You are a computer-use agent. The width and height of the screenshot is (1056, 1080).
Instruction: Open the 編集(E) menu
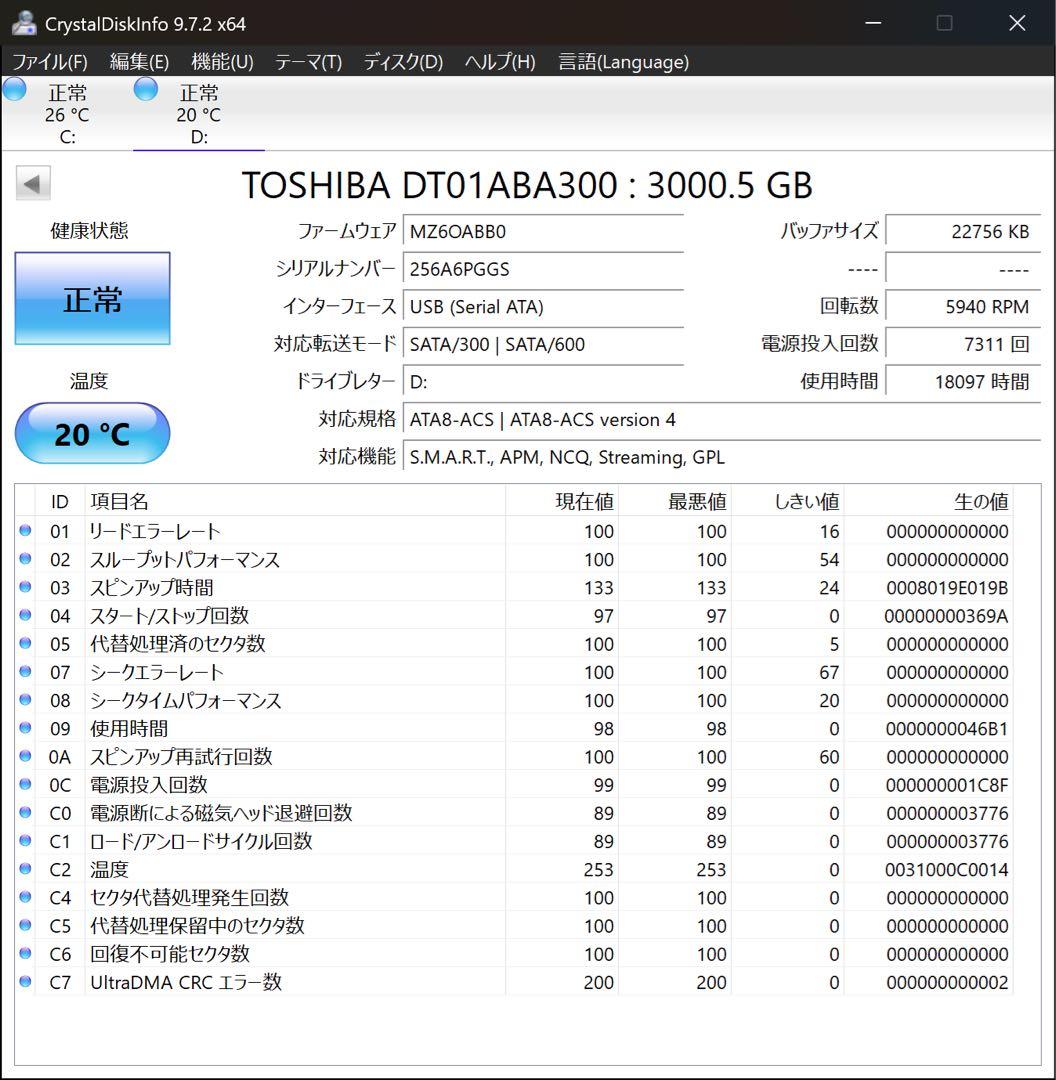139,62
